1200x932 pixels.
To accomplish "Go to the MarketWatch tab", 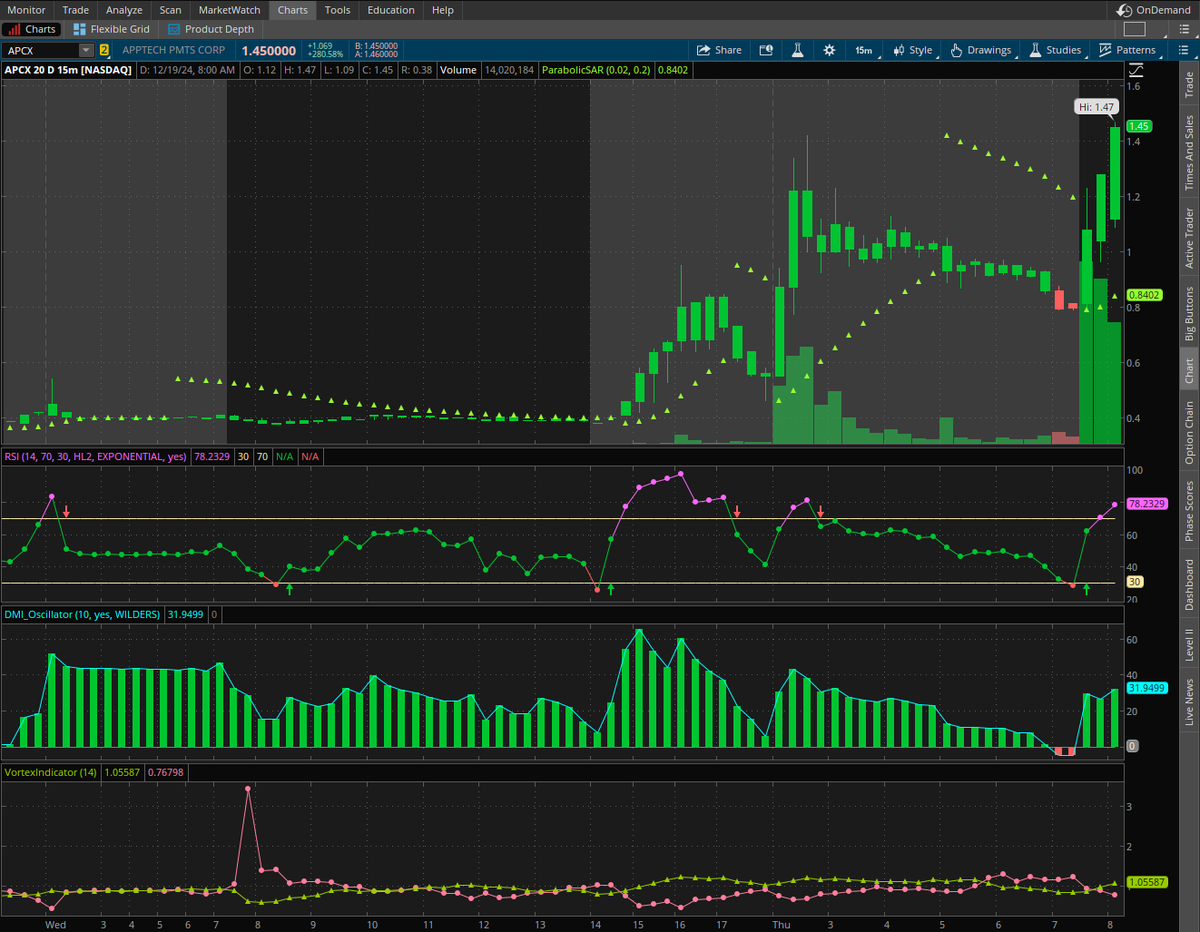I will click(x=229, y=10).
